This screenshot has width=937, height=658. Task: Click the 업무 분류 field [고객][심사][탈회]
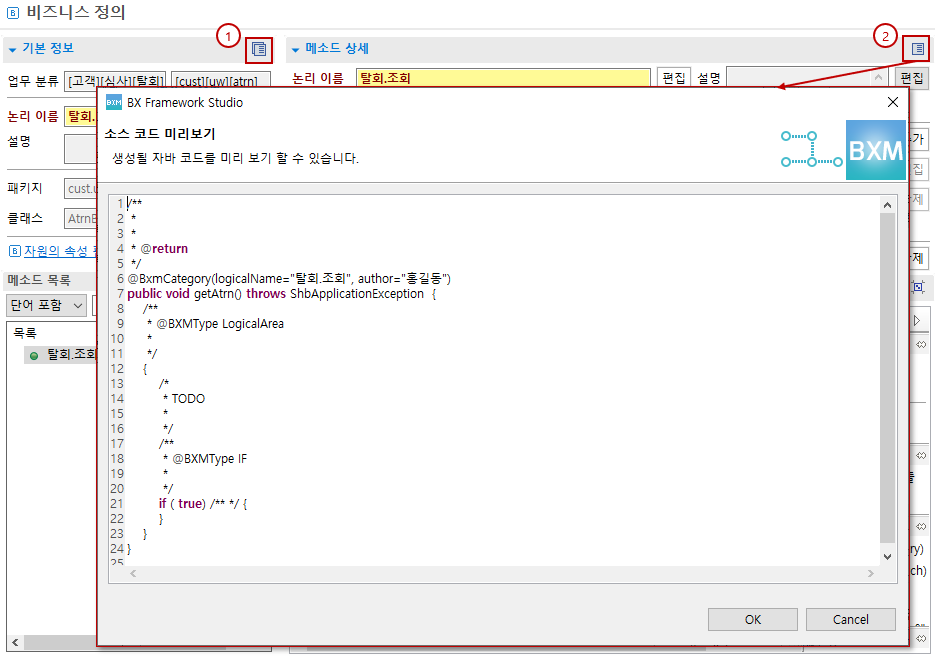pyautogui.click(x=115, y=80)
